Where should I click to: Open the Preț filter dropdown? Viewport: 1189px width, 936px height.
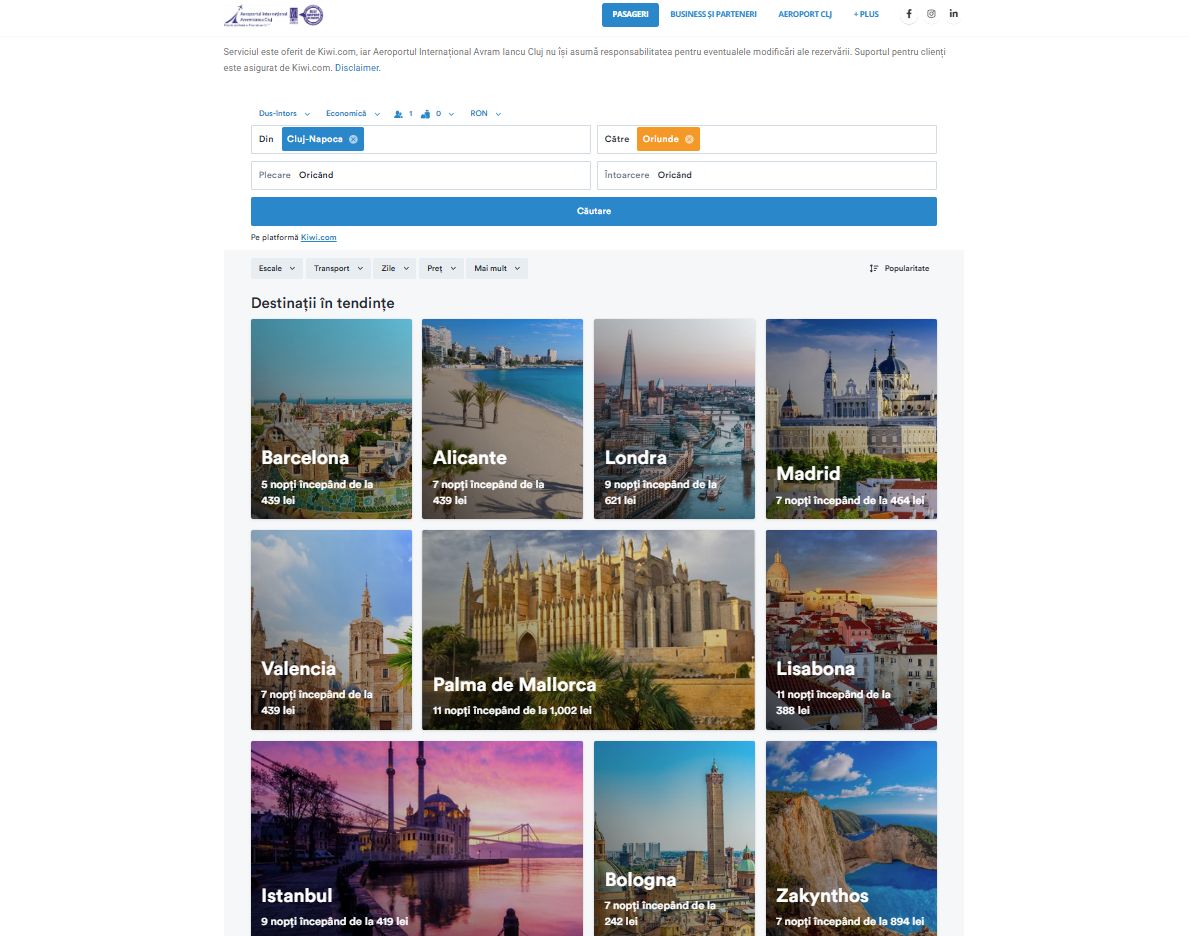441,269
